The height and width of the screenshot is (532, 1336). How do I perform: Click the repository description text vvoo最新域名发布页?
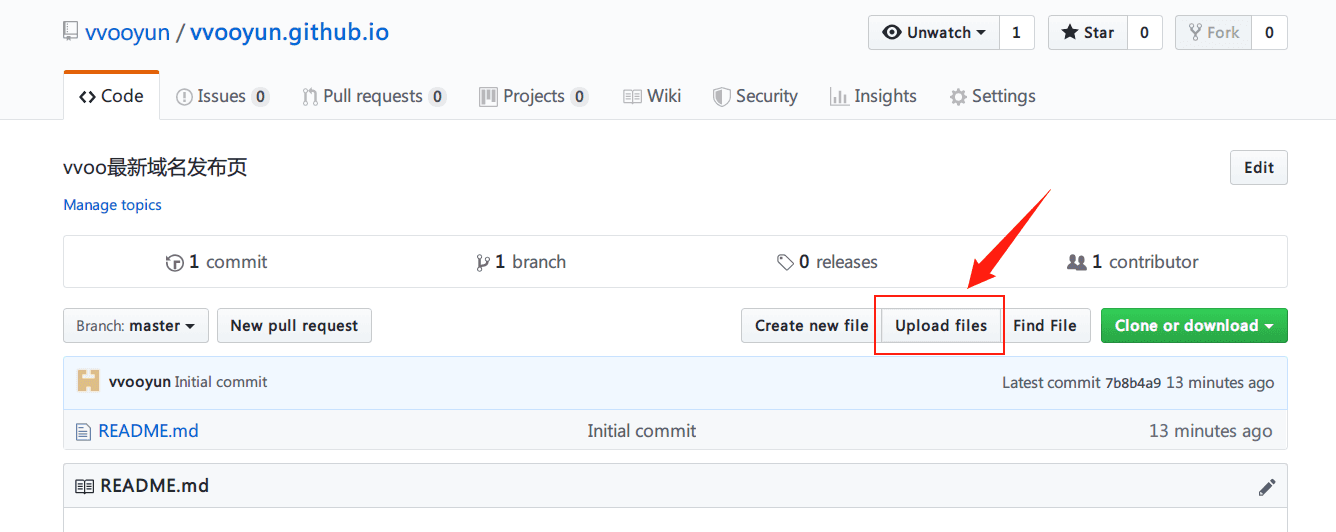click(x=155, y=168)
